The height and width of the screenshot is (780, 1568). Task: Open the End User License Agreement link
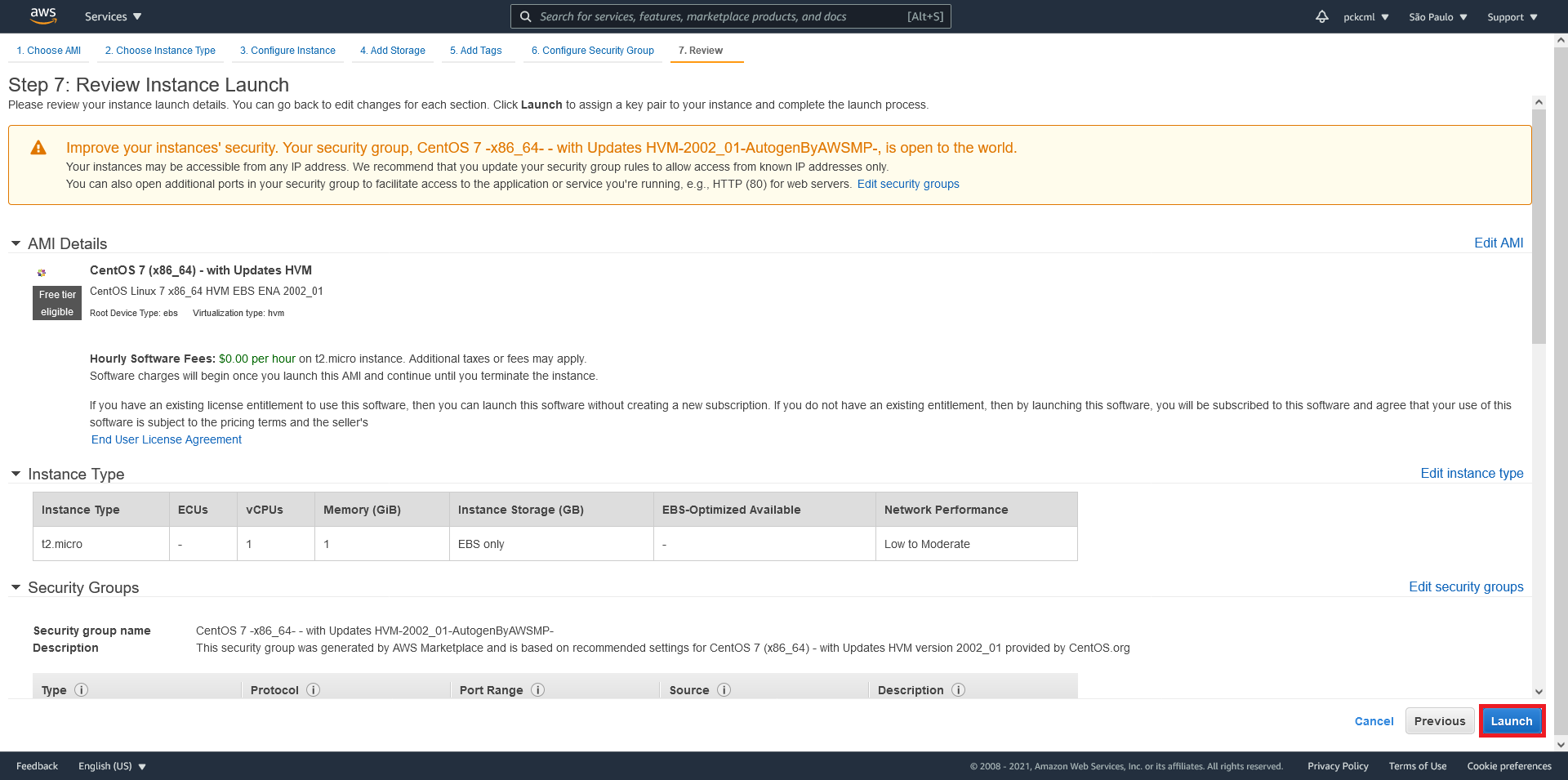pos(166,439)
